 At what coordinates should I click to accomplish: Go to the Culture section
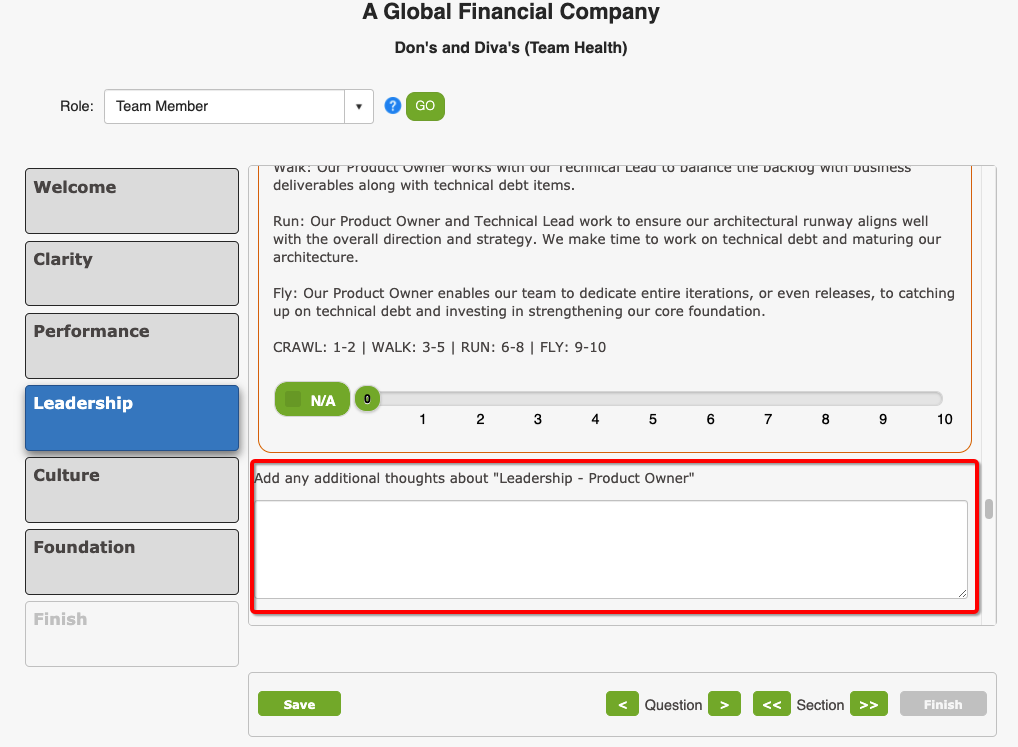click(132, 489)
